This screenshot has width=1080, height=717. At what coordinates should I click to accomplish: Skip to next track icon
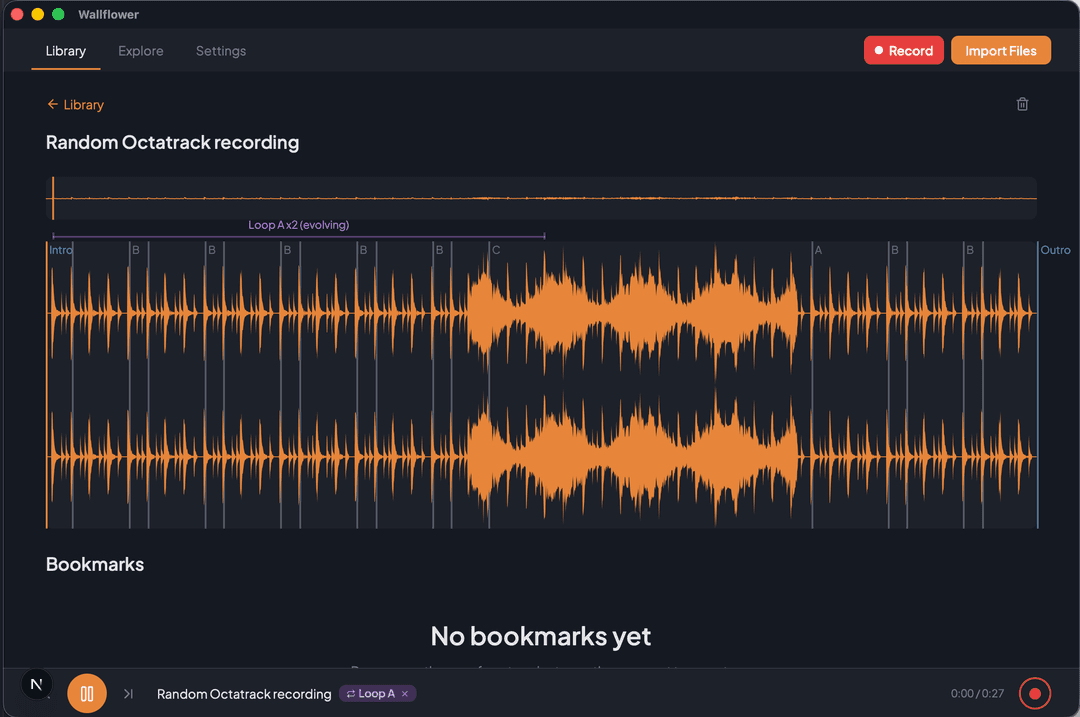click(x=128, y=694)
